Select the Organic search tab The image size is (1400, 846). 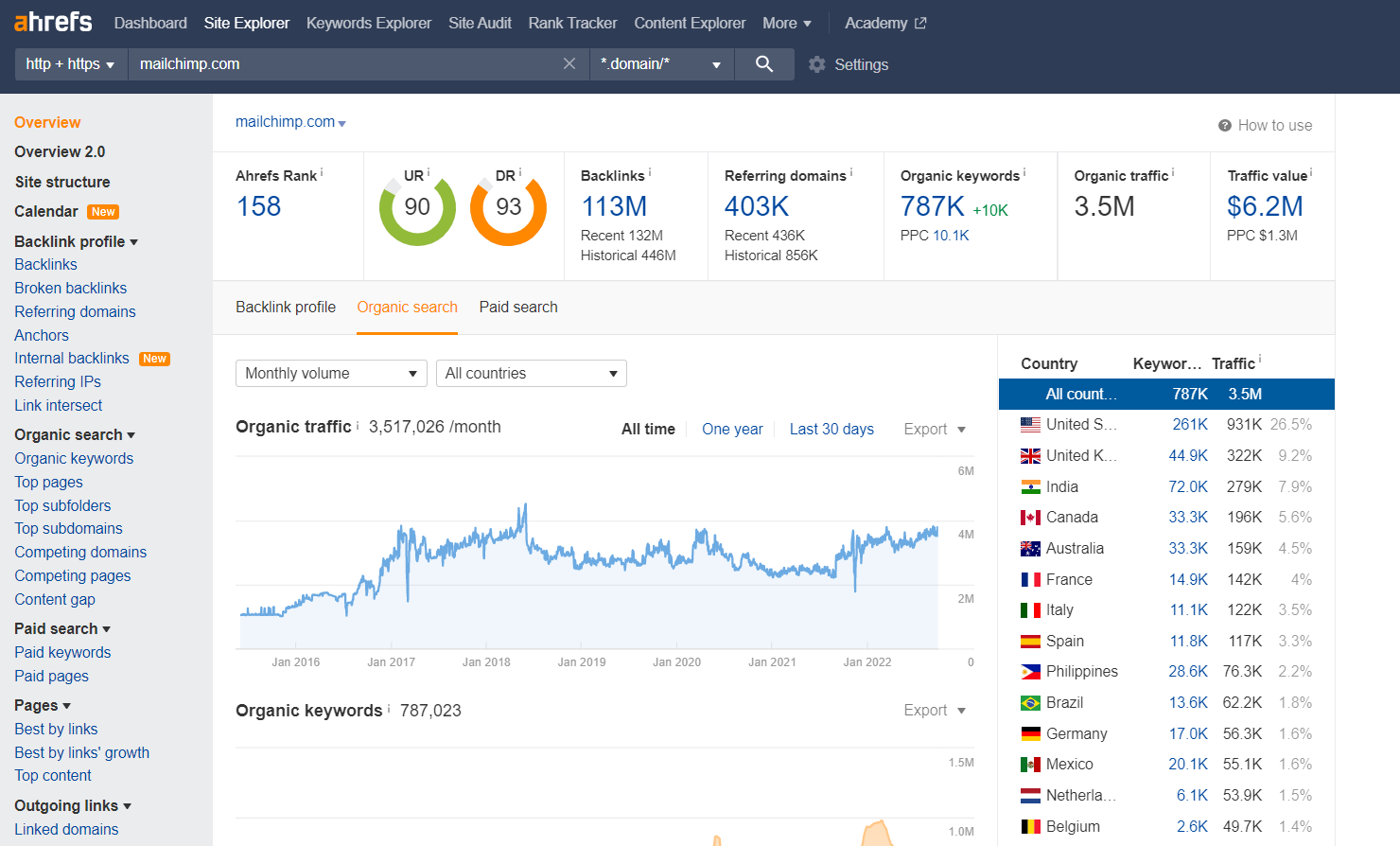coord(407,307)
